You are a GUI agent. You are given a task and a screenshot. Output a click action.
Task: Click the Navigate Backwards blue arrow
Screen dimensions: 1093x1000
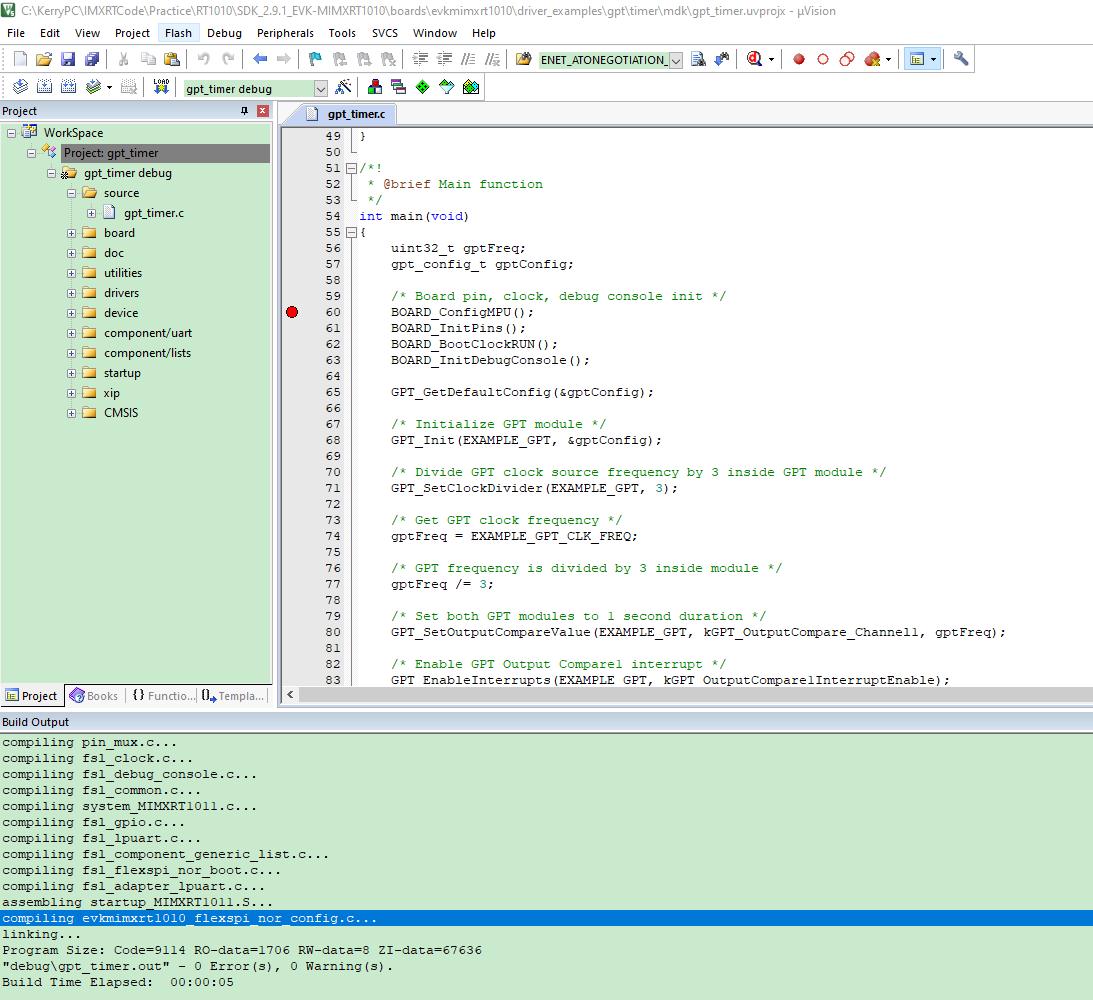point(261,59)
